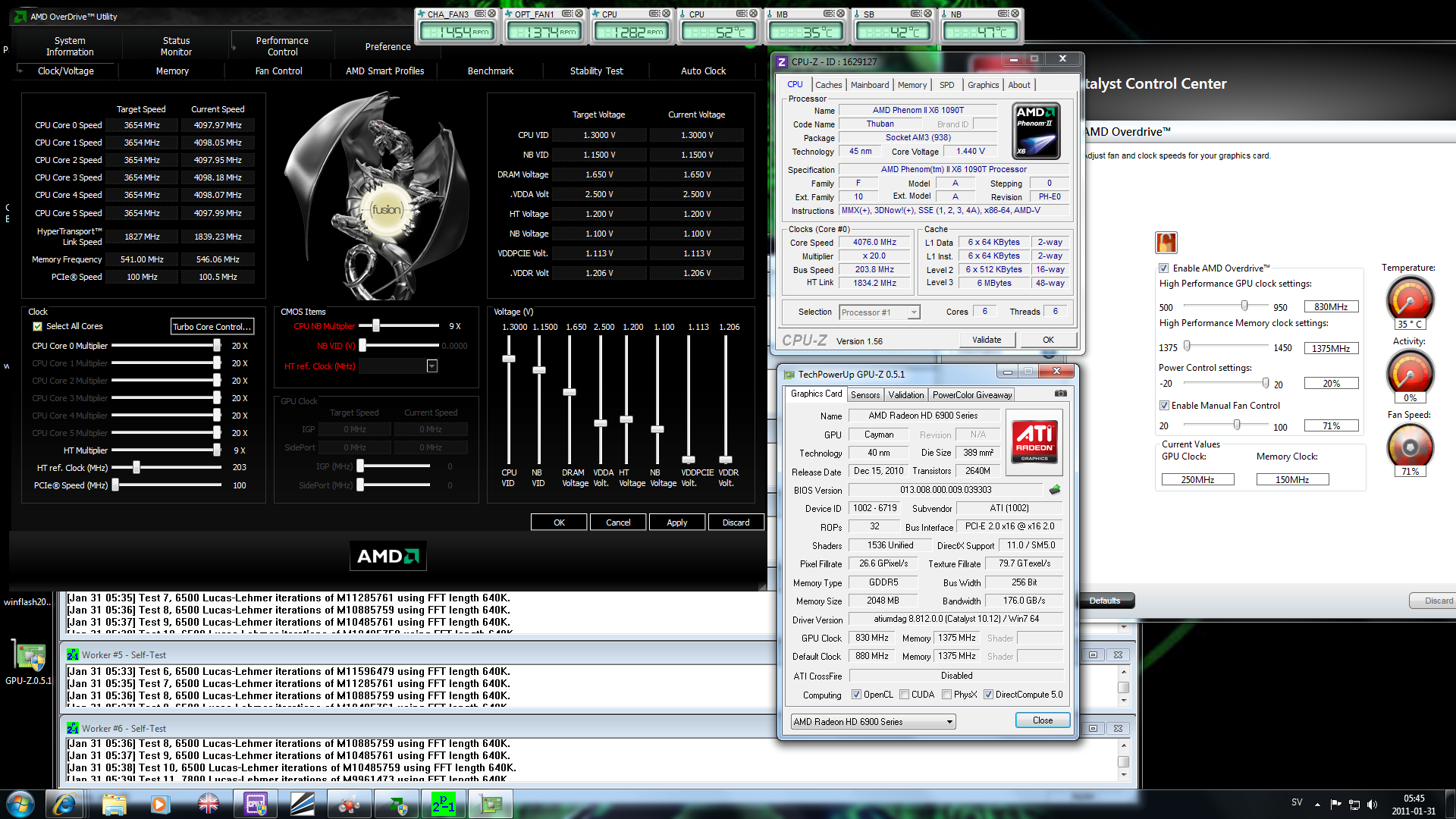Launch Internet Explorer from taskbar
Screen dimensions: 1456x819
point(64,804)
